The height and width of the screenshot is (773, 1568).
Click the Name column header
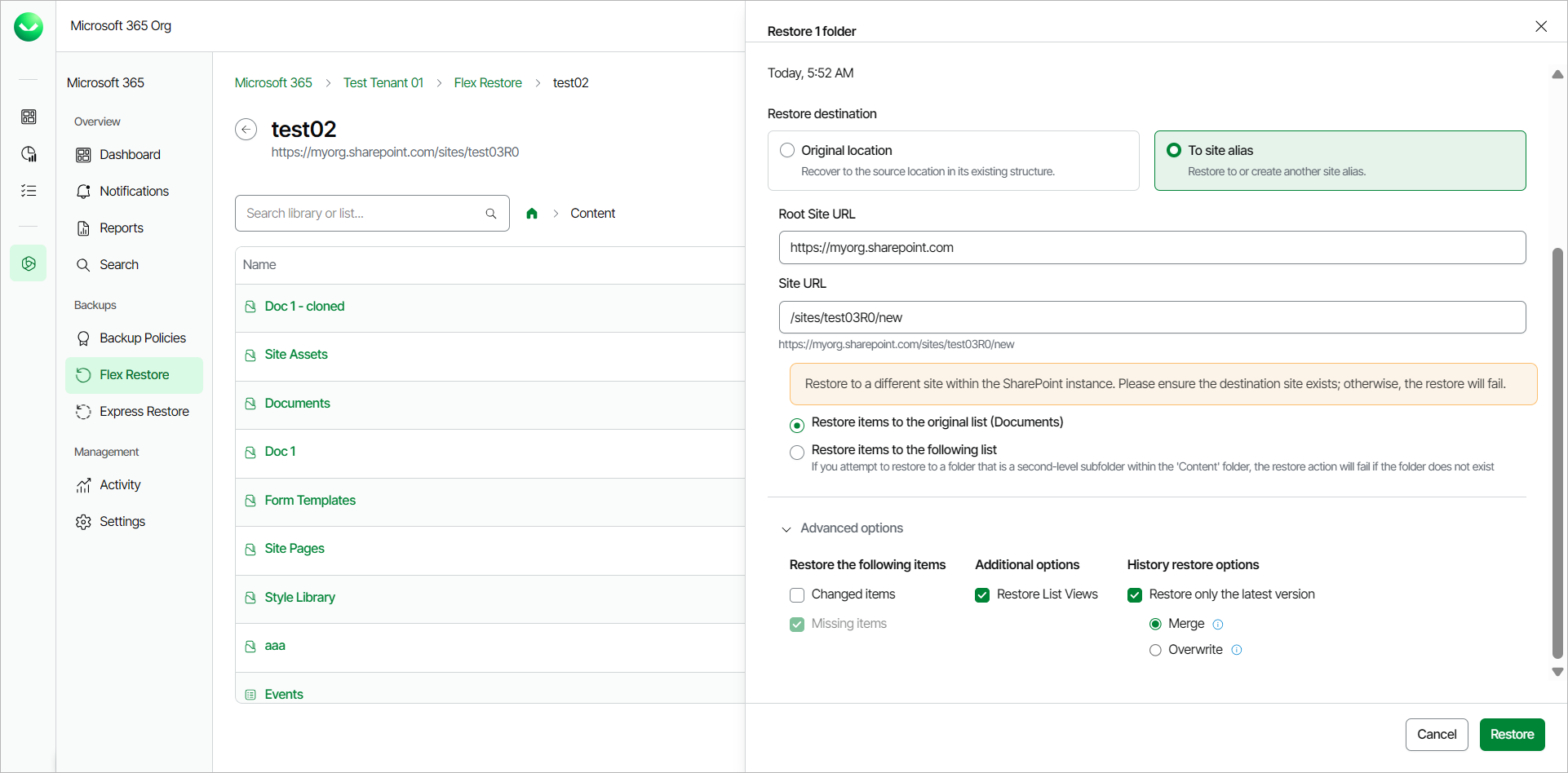[259, 265]
